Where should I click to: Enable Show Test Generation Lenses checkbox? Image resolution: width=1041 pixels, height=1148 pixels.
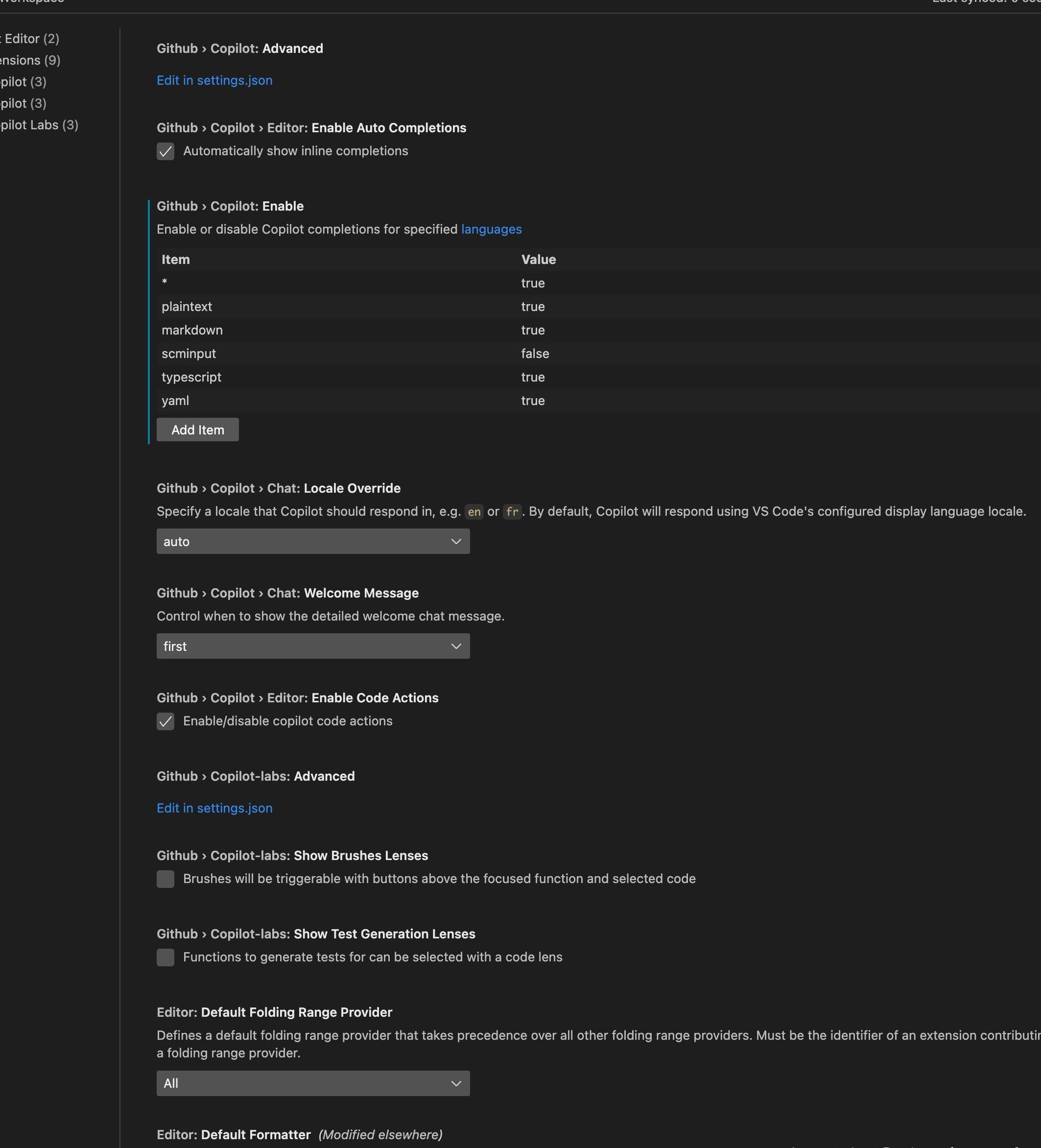click(x=165, y=957)
